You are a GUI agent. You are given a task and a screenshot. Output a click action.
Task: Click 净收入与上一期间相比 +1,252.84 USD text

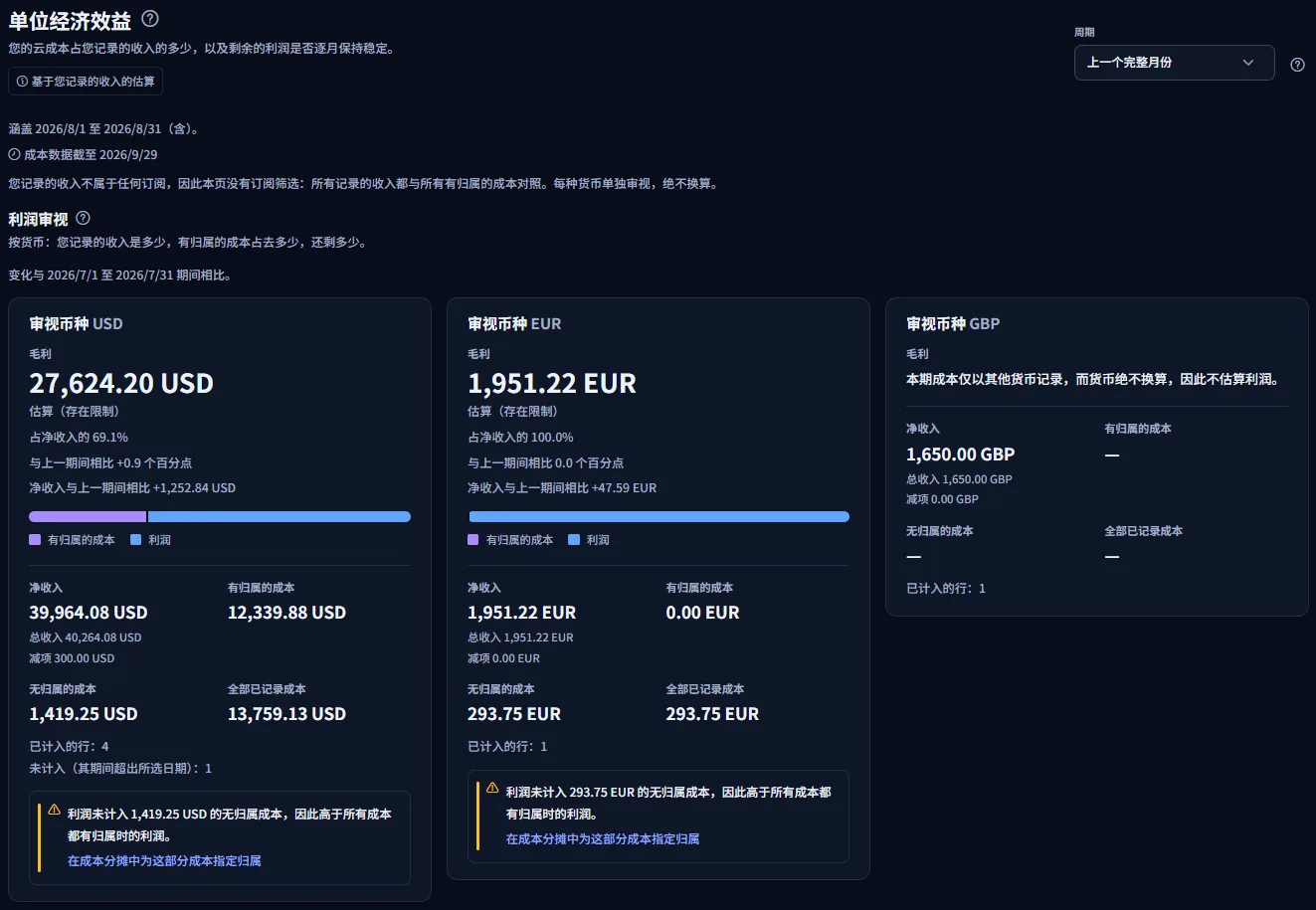click(x=132, y=488)
